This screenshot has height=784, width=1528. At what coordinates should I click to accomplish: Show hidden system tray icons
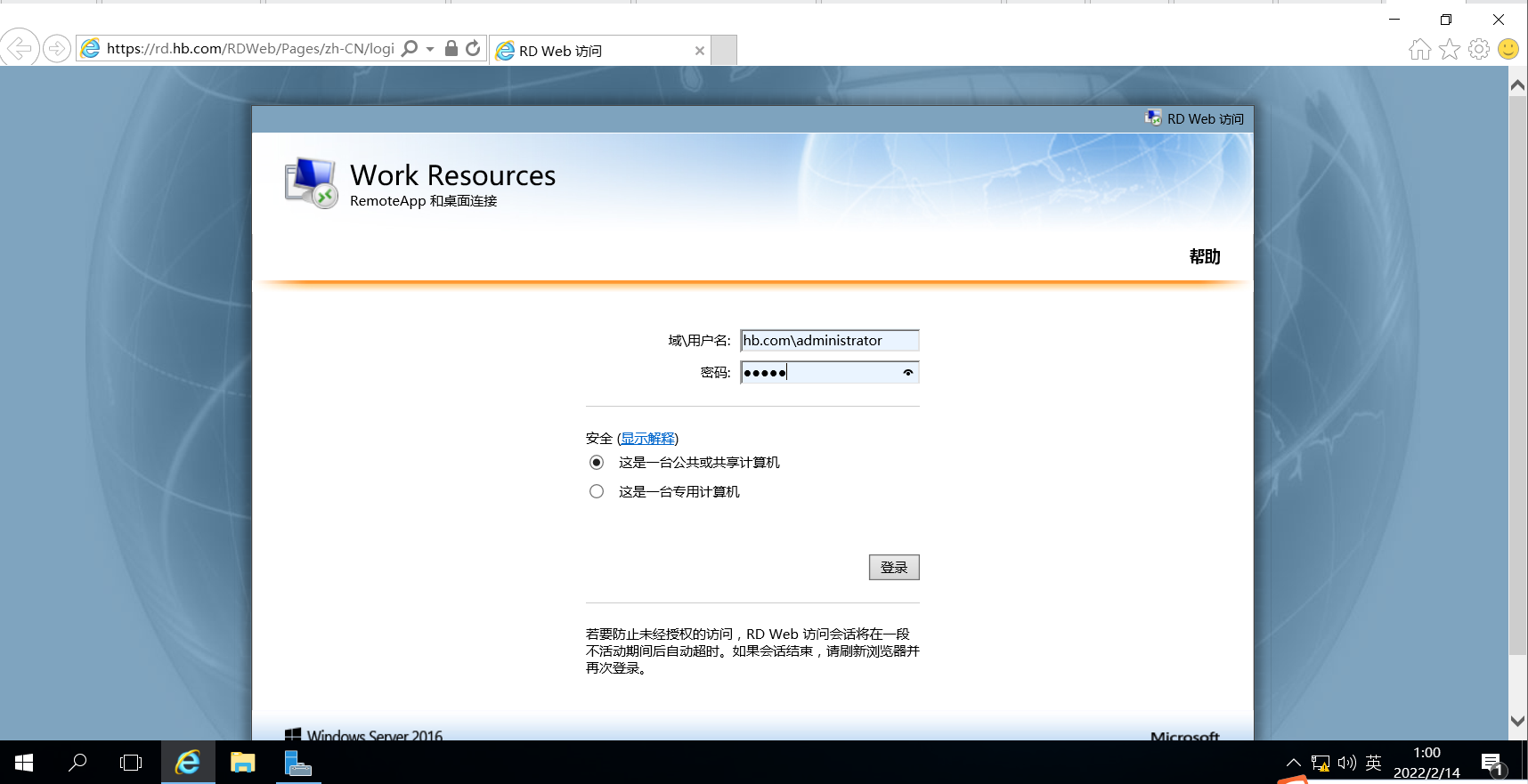1294,763
